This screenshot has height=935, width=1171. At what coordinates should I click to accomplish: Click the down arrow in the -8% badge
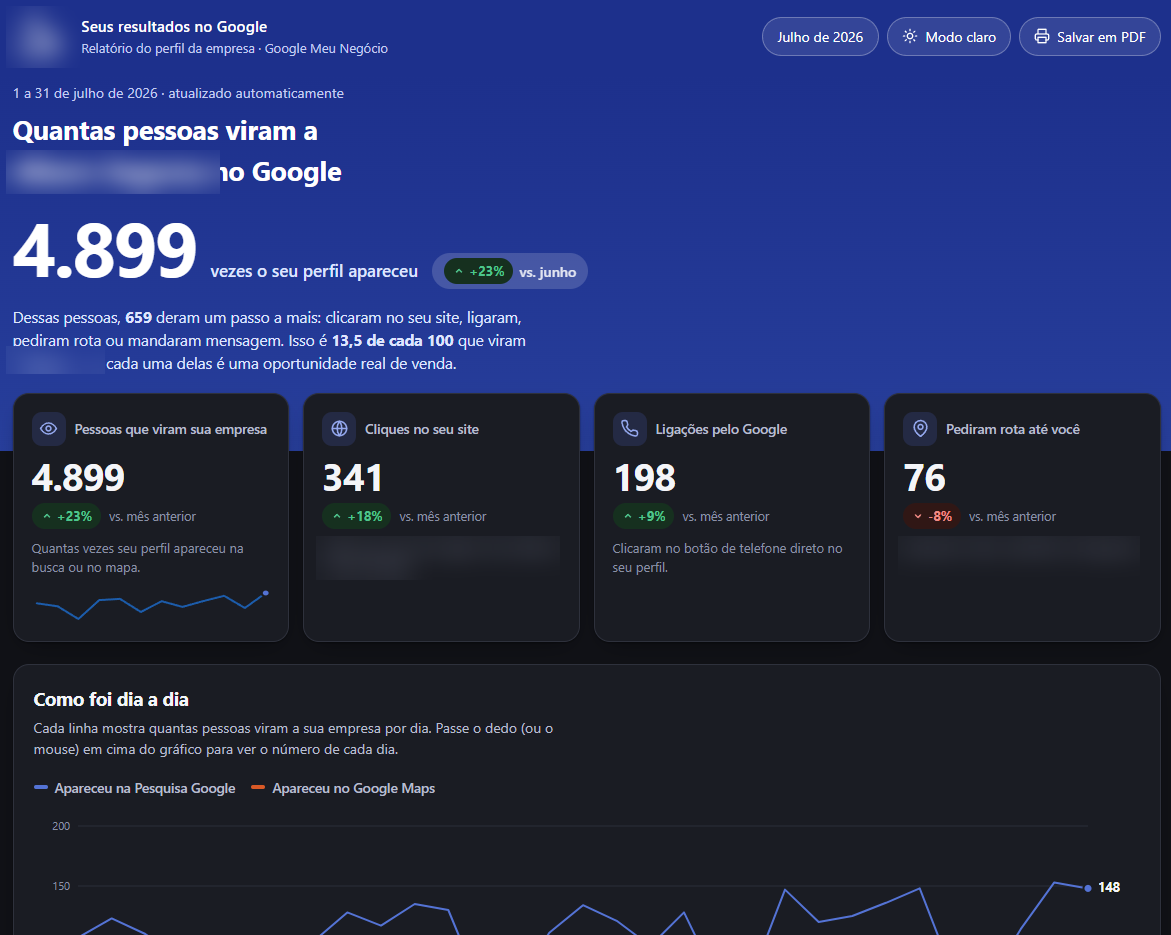click(918, 516)
